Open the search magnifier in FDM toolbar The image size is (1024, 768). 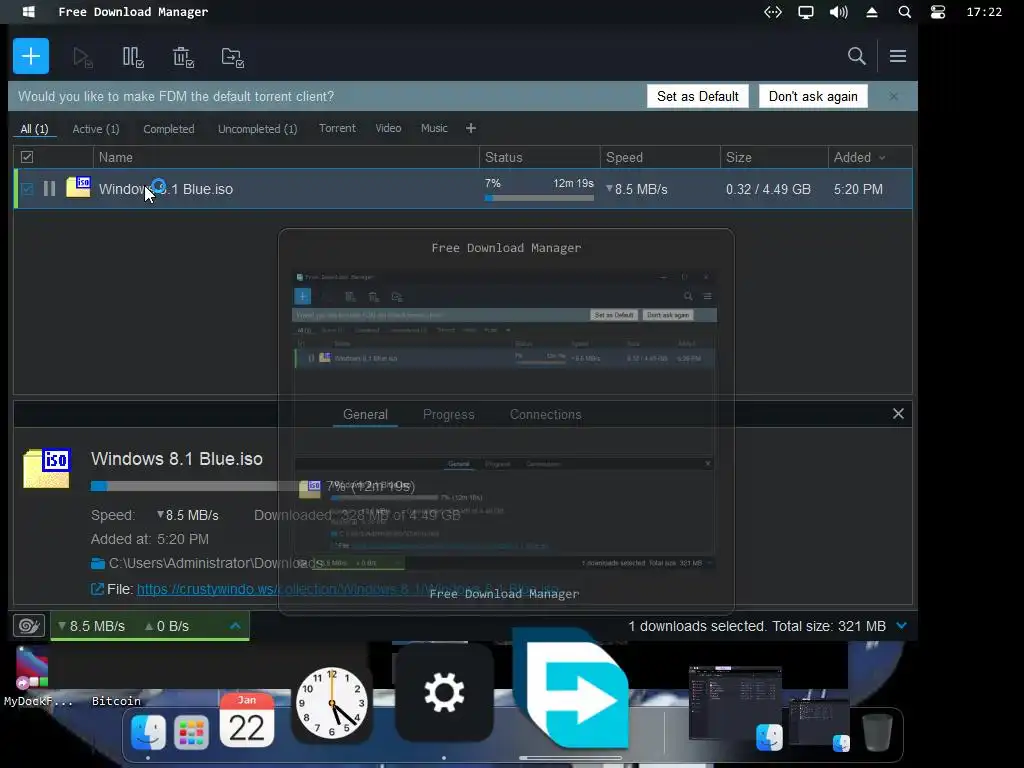(856, 56)
